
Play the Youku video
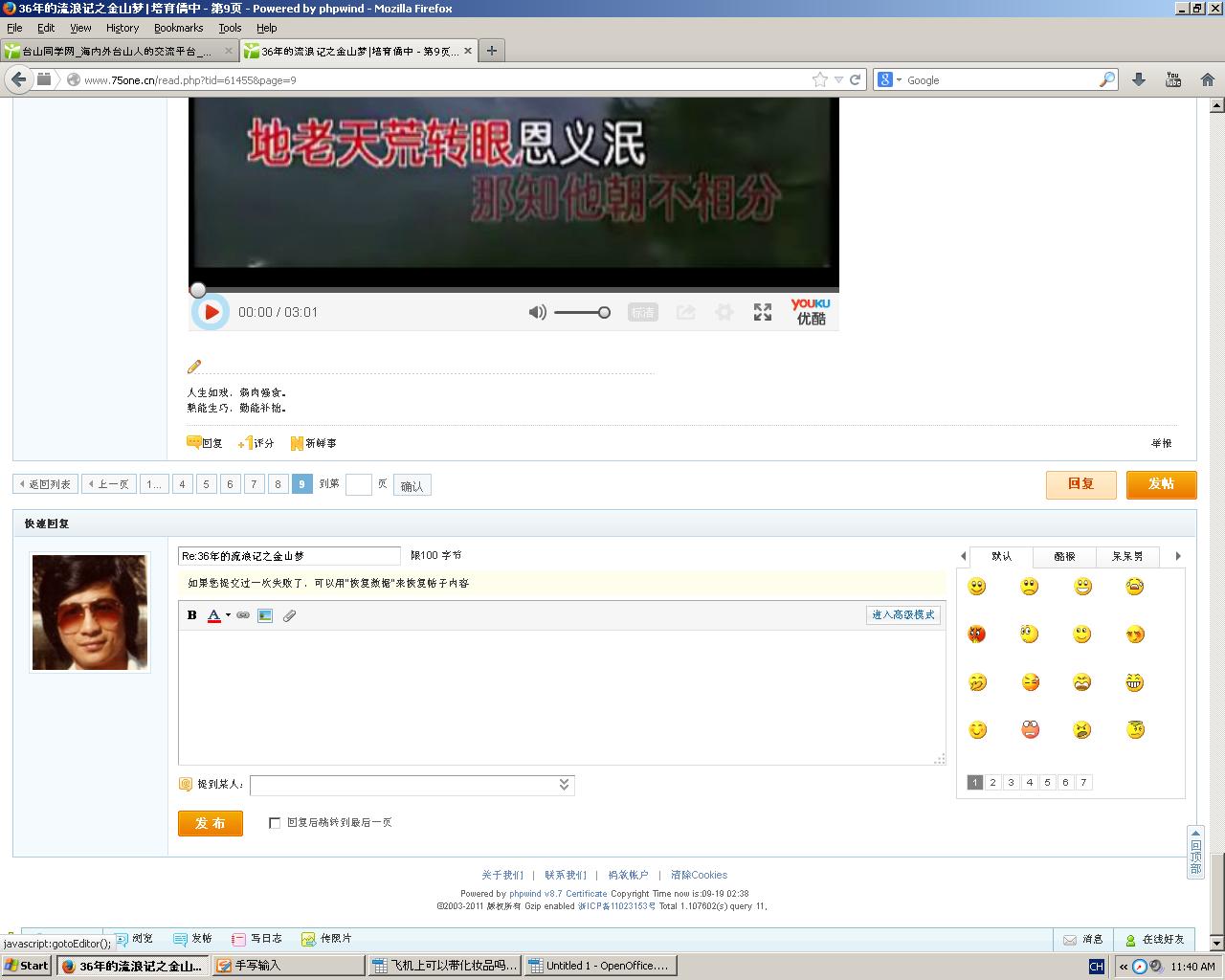211,312
